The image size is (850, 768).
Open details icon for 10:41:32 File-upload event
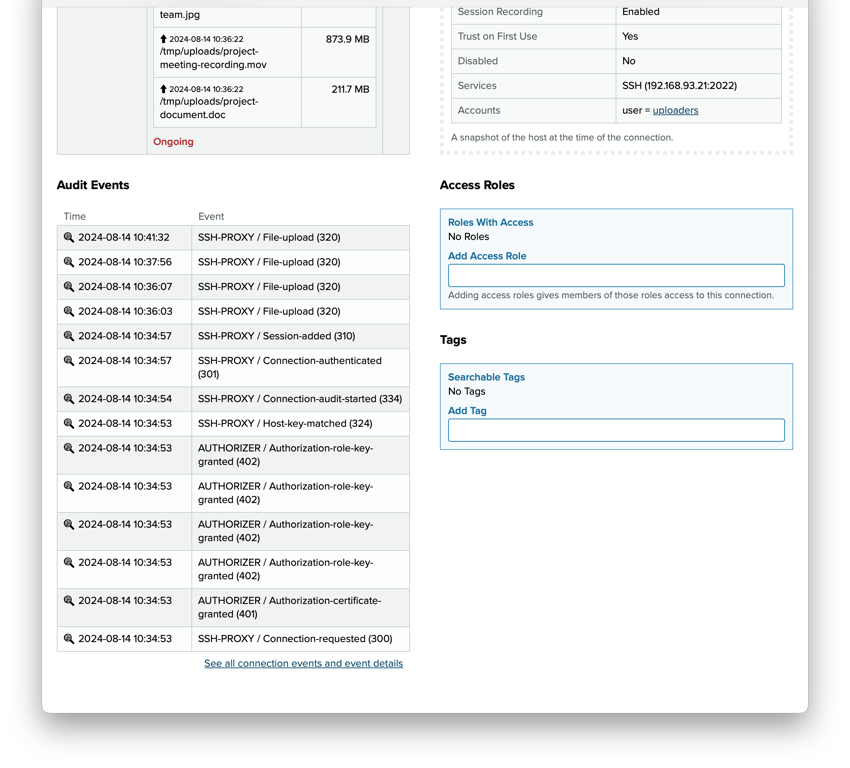[x=69, y=237]
